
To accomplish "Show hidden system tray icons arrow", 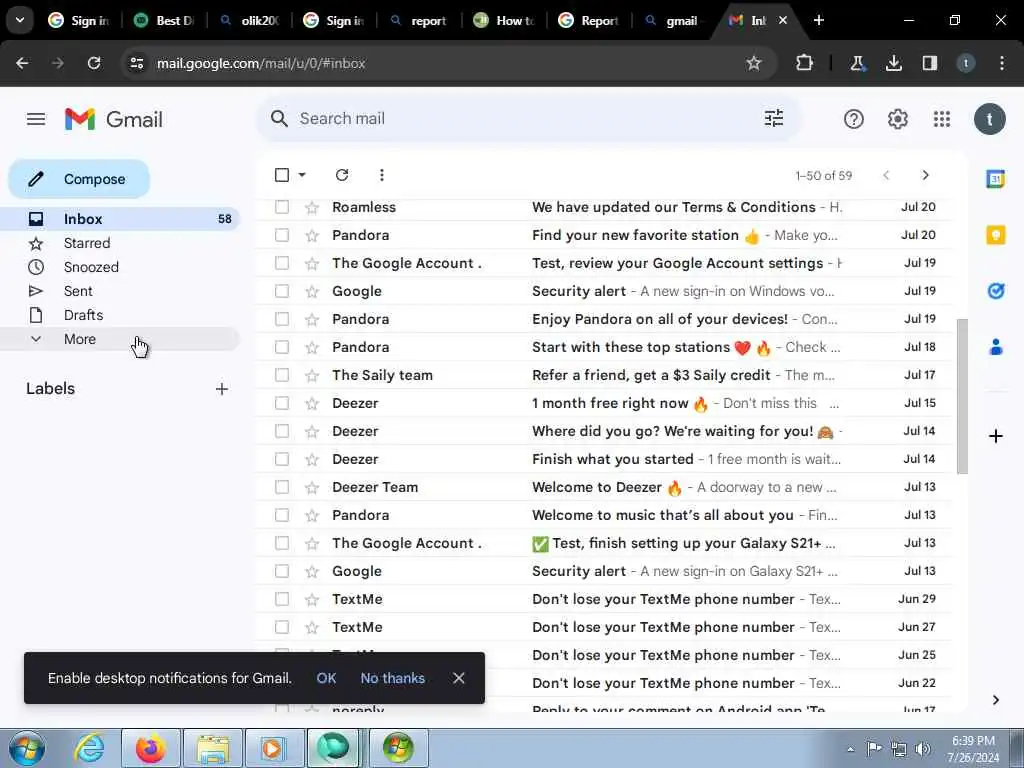I will [x=850, y=749].
